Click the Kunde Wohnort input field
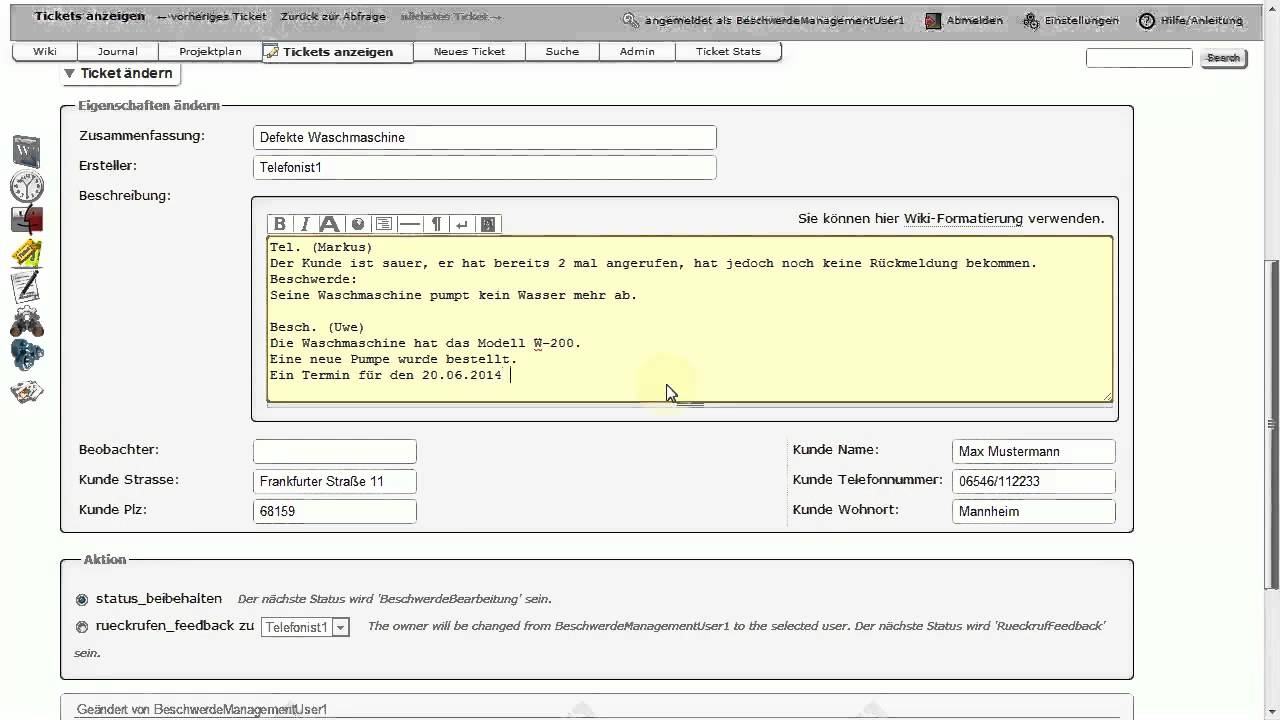1280x720 pixels. click(1034, 512)
